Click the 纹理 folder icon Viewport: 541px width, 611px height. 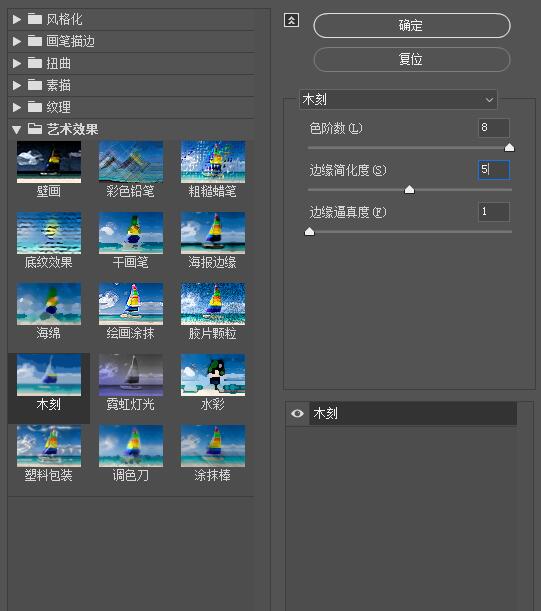pos(35,107)
